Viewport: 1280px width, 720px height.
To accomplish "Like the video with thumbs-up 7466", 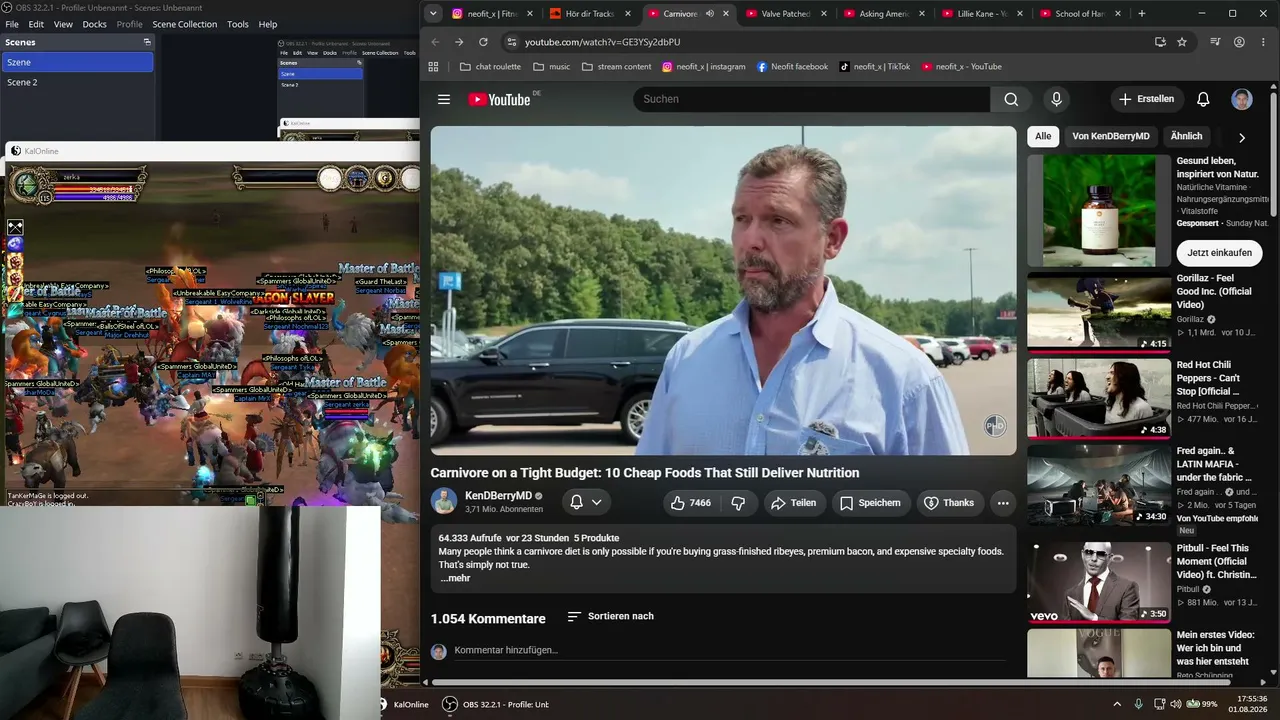I will pyautogui.click(x=691, y=503).
